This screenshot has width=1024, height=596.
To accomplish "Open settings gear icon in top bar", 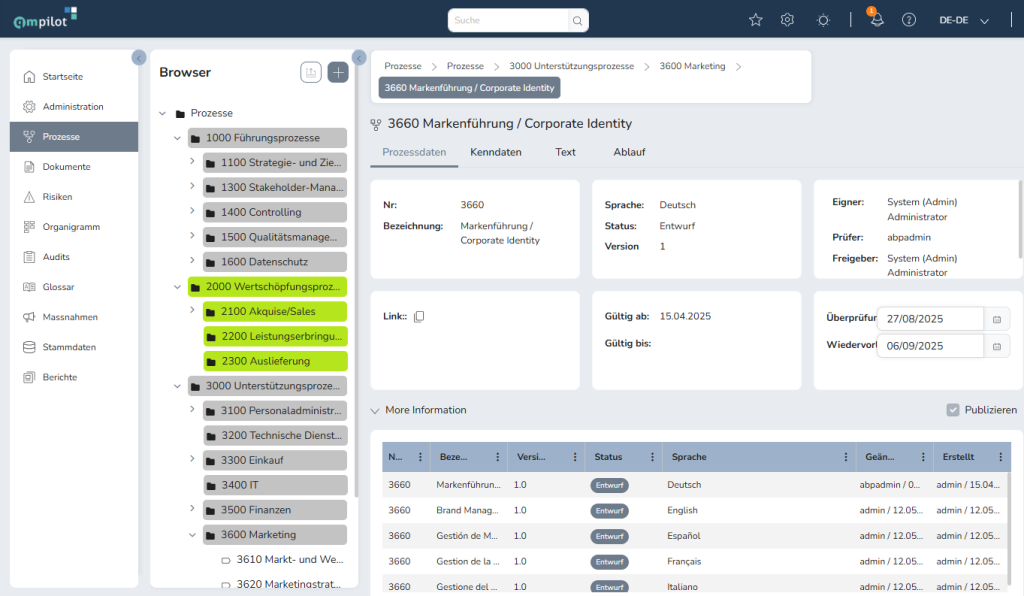I will click(787, 20).
